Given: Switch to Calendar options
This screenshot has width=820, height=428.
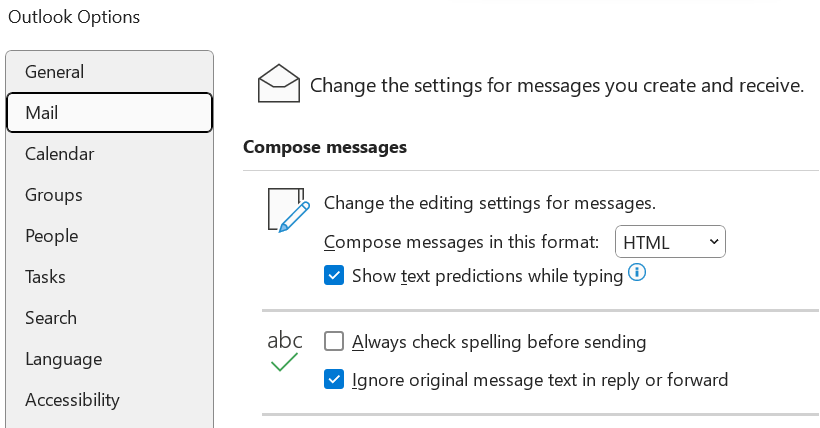Looking at the screenshot, I should 60,154.
